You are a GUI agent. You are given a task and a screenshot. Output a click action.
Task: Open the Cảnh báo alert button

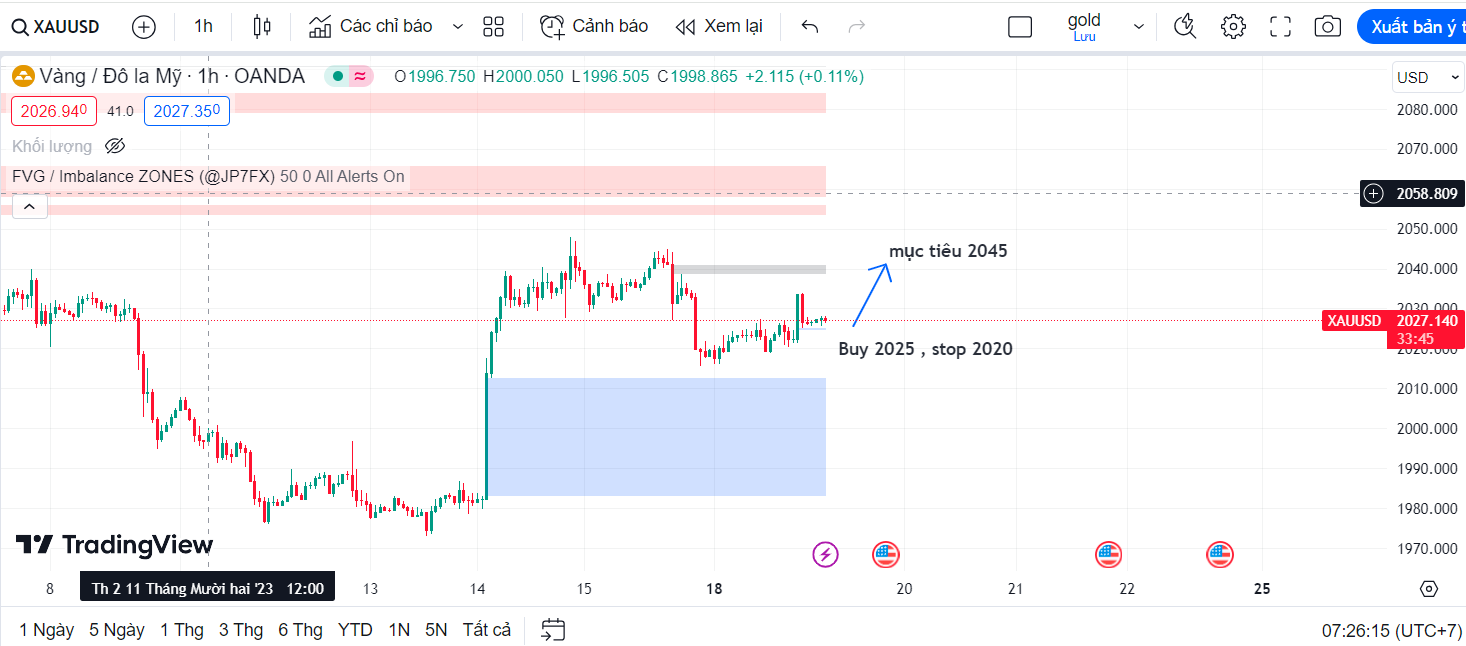594,27
